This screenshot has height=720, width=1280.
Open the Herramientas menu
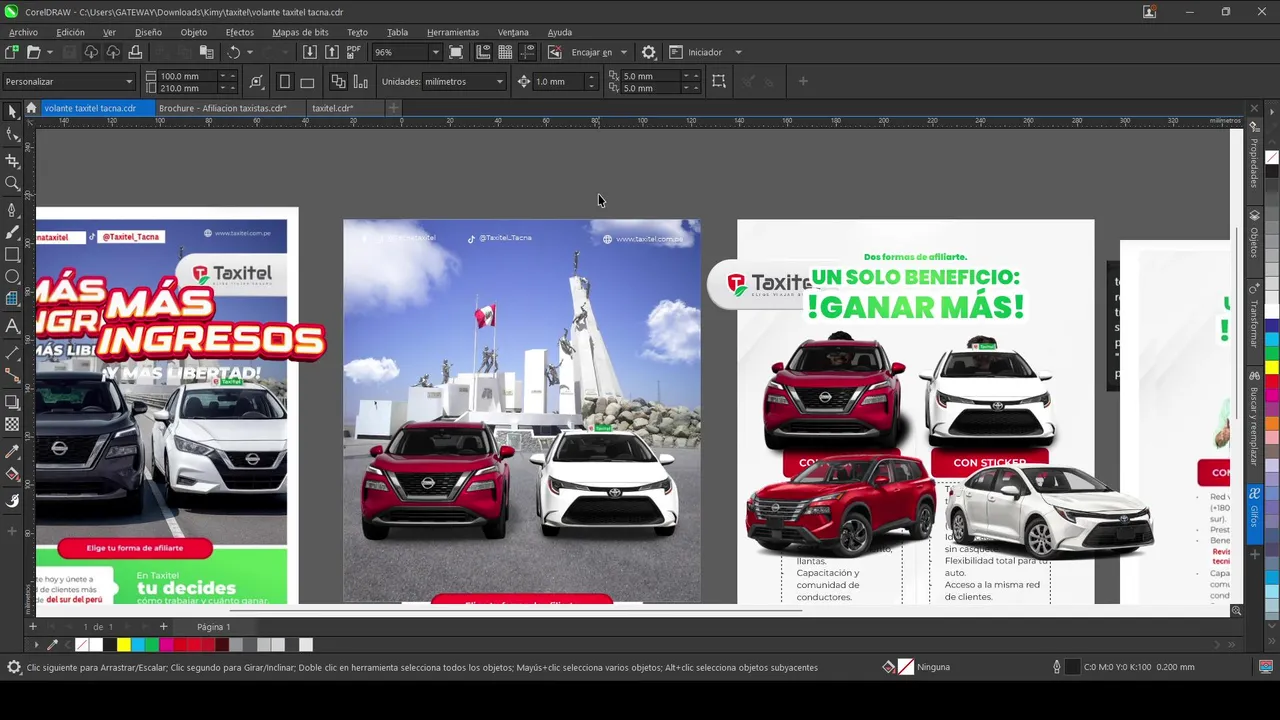(453, 32)
